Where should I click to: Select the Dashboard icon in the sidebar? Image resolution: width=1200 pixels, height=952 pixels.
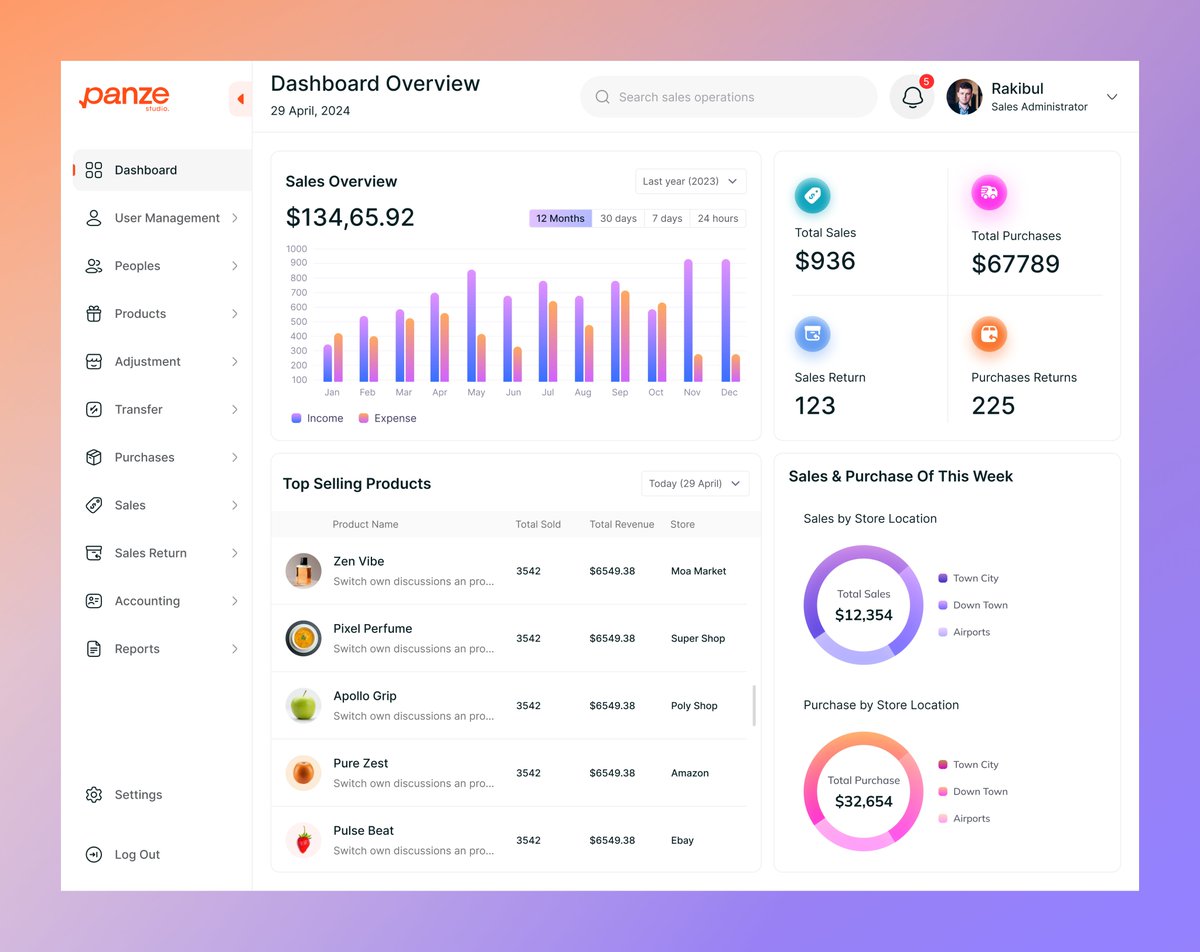[94, 170]
